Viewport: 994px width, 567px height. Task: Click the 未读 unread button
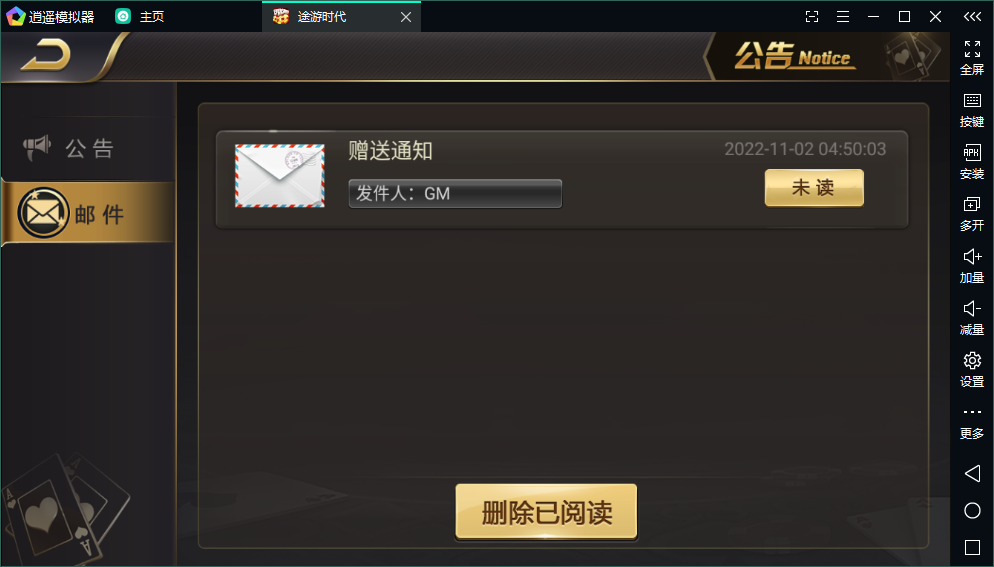click(x=814, y=188)
